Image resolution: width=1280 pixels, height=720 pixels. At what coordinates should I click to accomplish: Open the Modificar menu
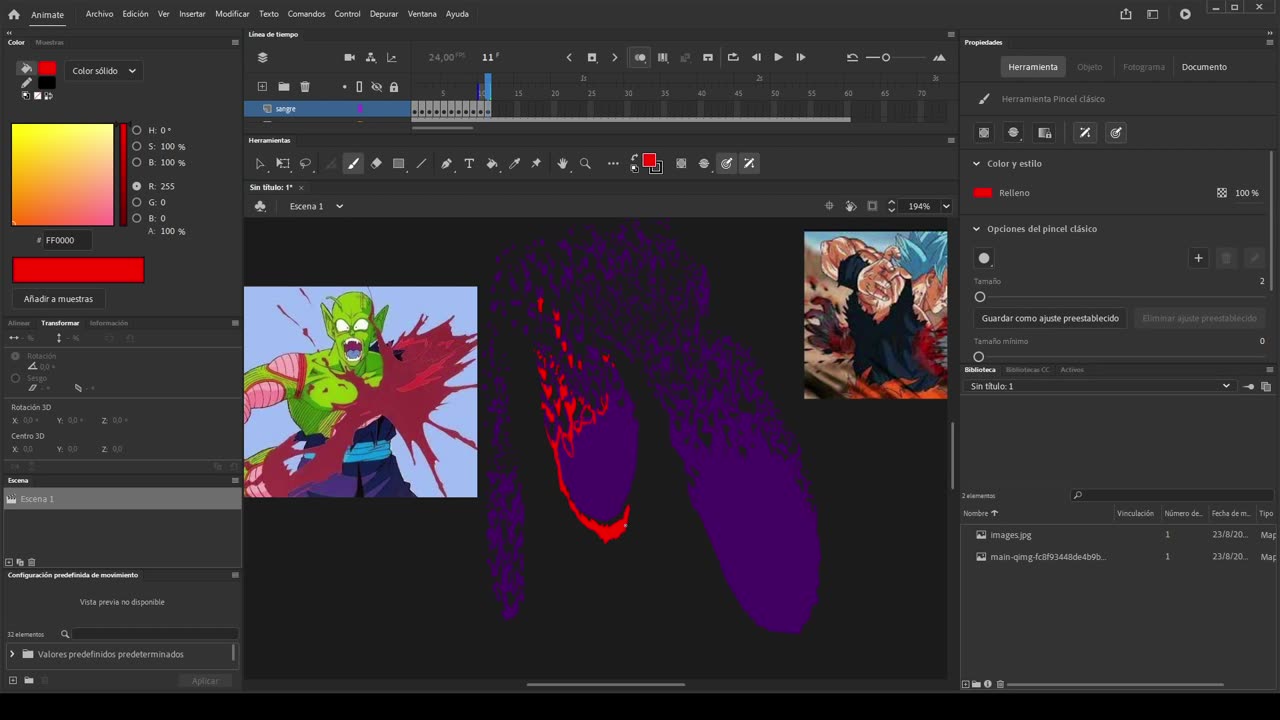[x=232, y=14]
